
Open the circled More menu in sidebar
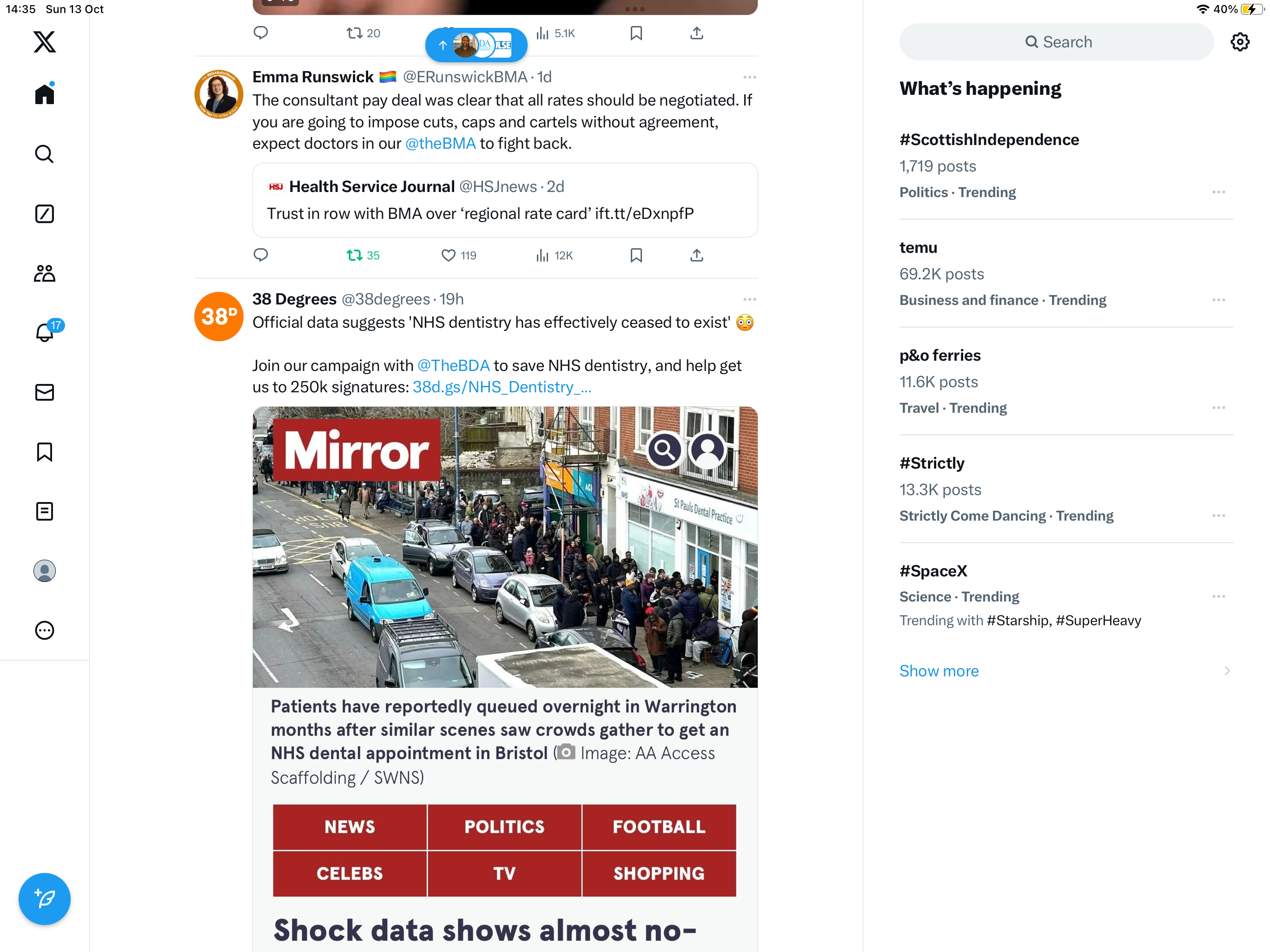point(44,630)
